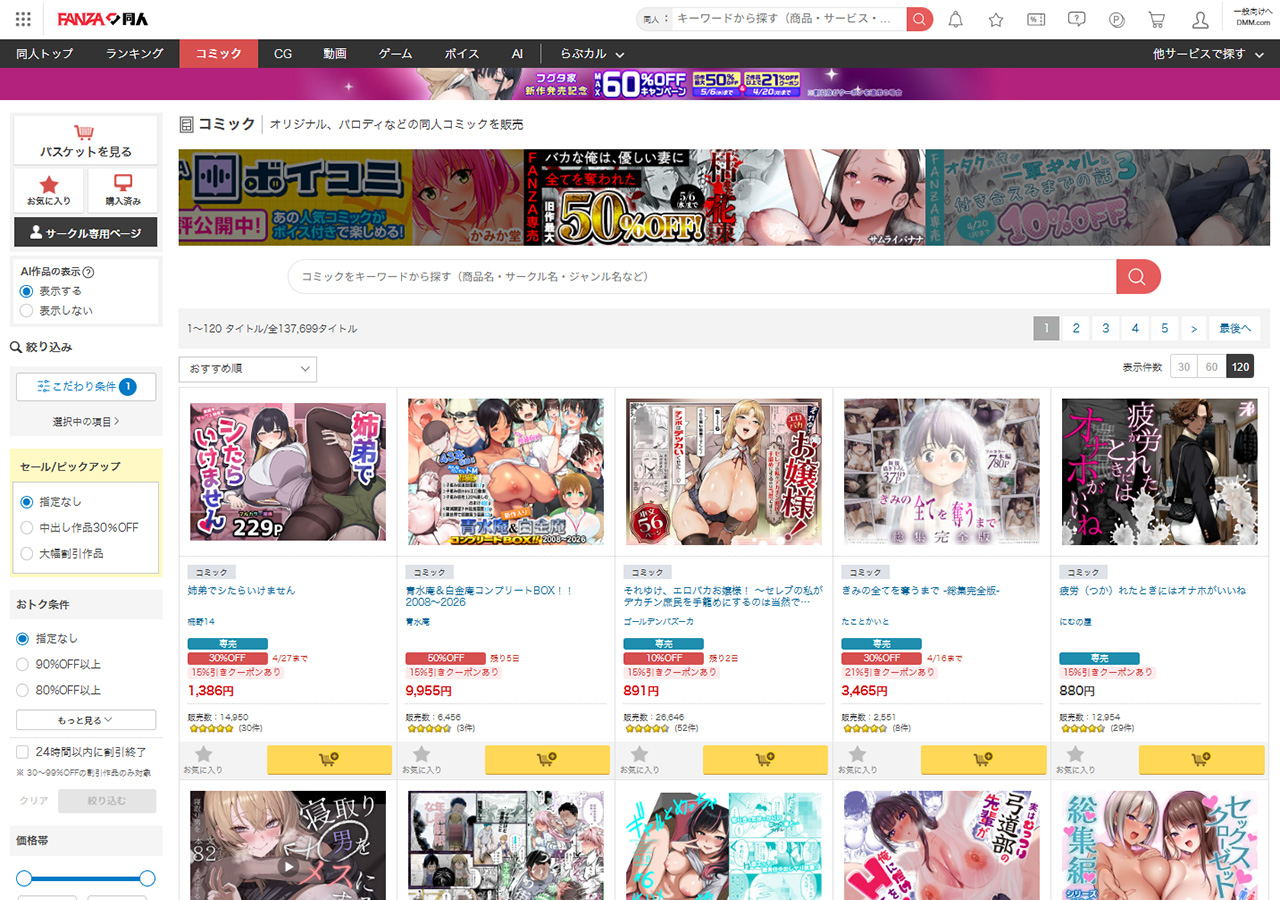Go to results page 2

(1075, 328)
